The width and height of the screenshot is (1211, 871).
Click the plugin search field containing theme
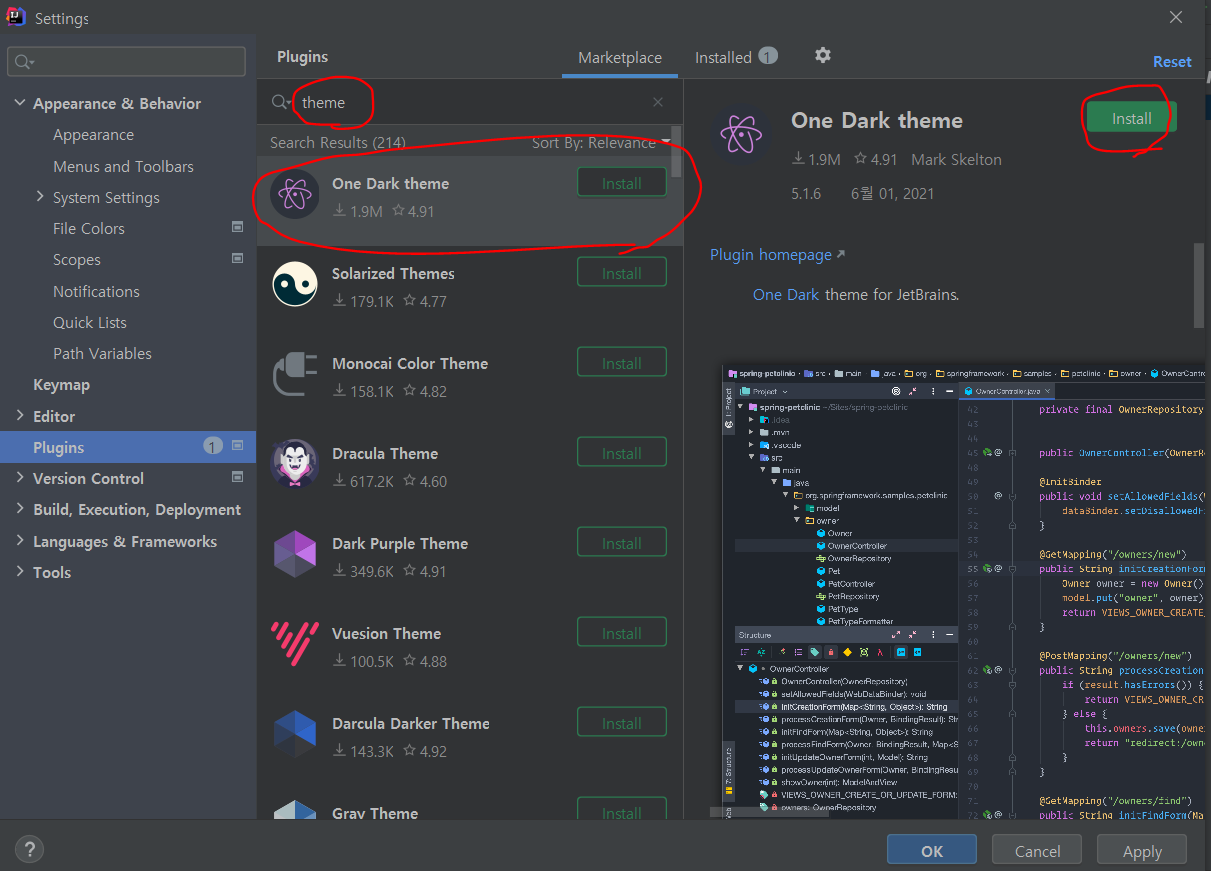468,102
